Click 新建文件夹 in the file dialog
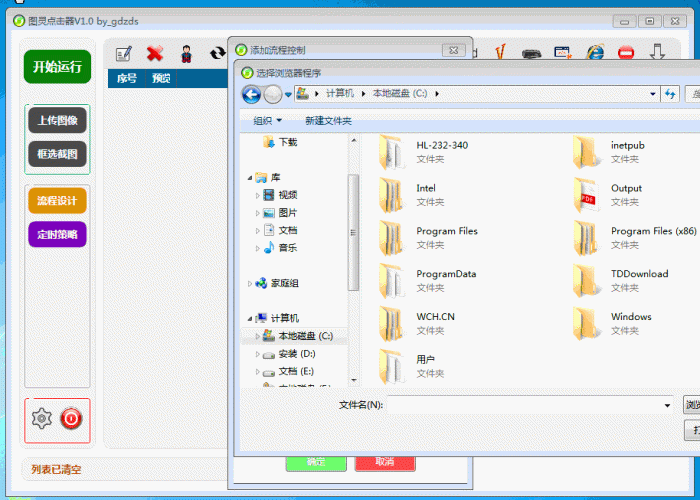 point(328,121)
